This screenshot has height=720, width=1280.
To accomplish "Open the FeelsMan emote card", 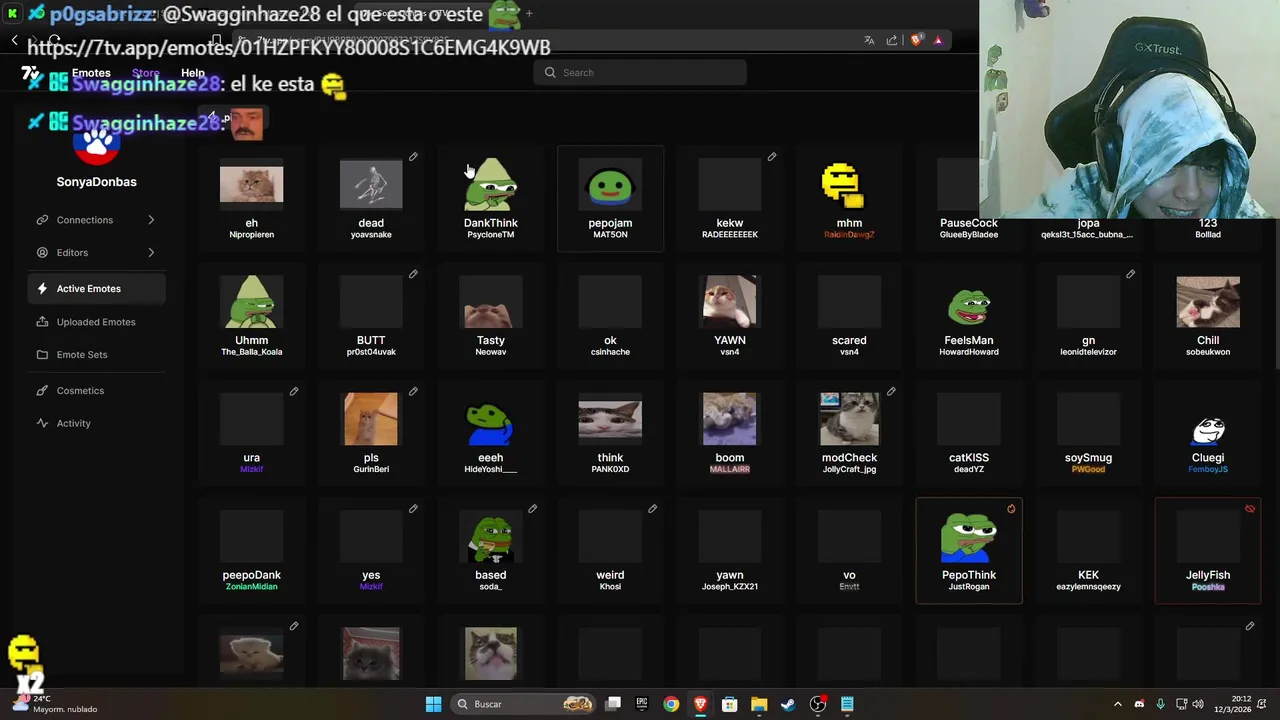I will tap(969, 316).
